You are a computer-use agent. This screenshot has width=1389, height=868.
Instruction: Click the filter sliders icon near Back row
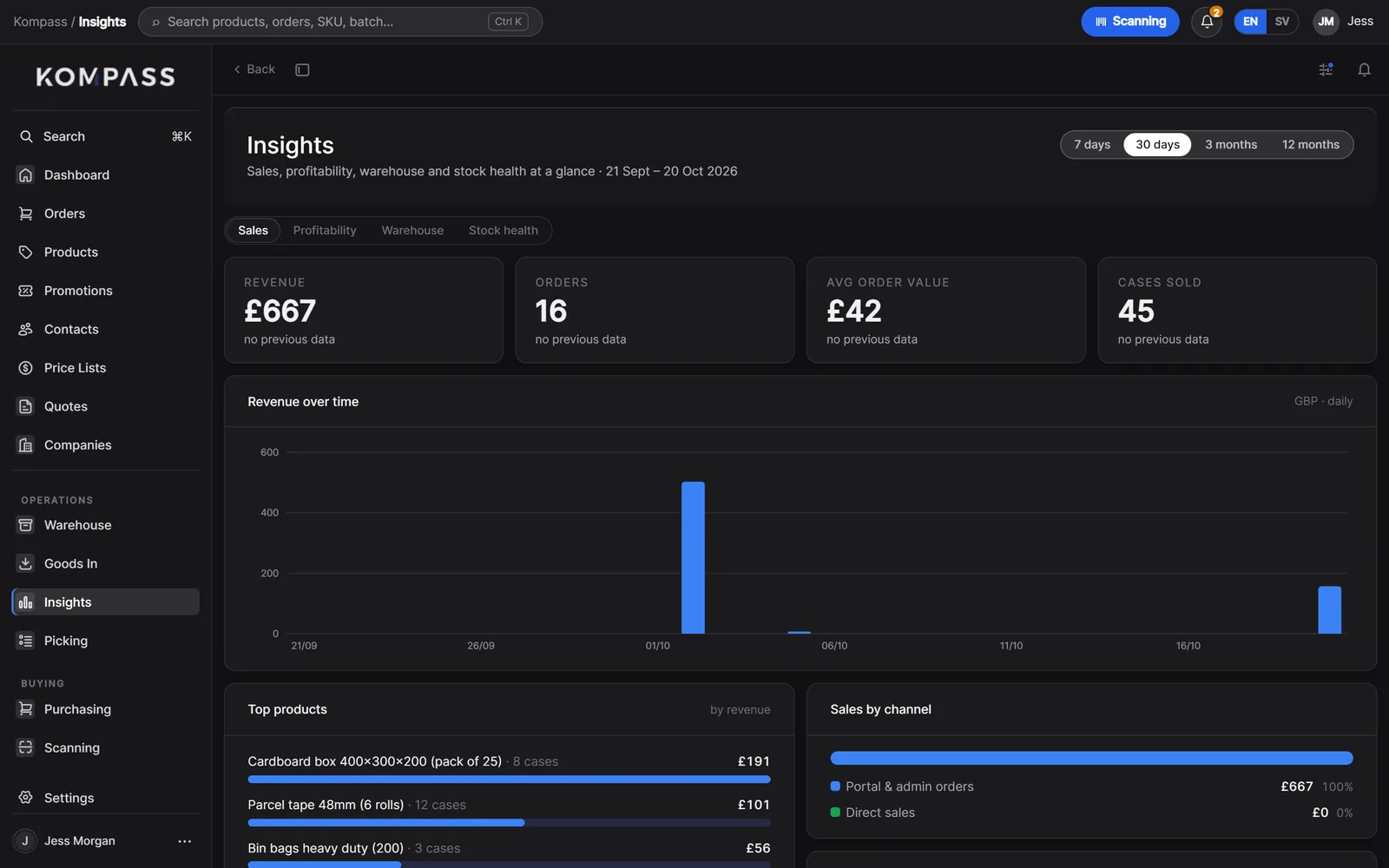pyautogui.click(x=1326, y=69)
